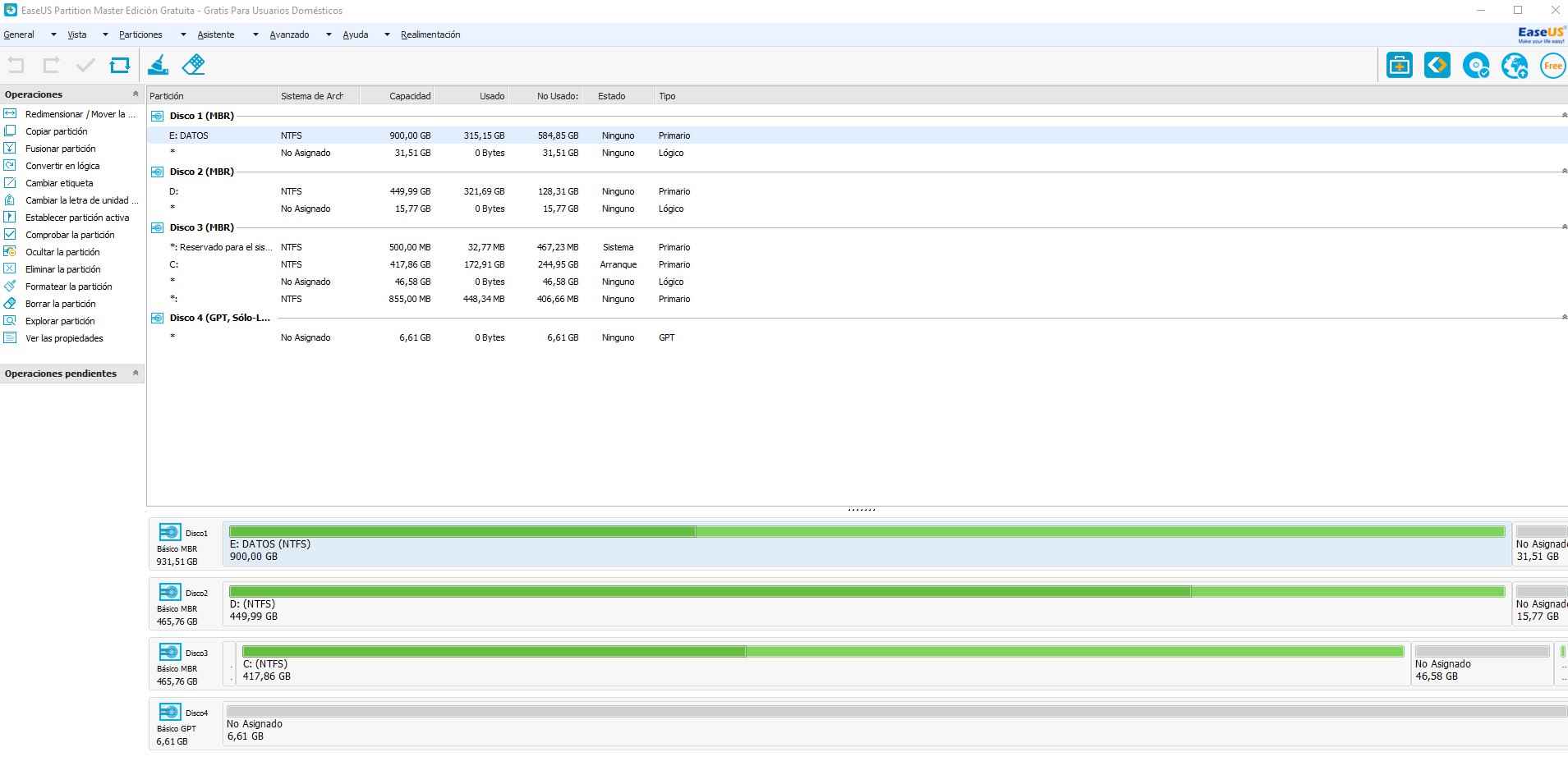Image resolution: width=1568 pixels, height=775 pixels.
Task: Open the Avanzado menu
Action: click(289, 34)
